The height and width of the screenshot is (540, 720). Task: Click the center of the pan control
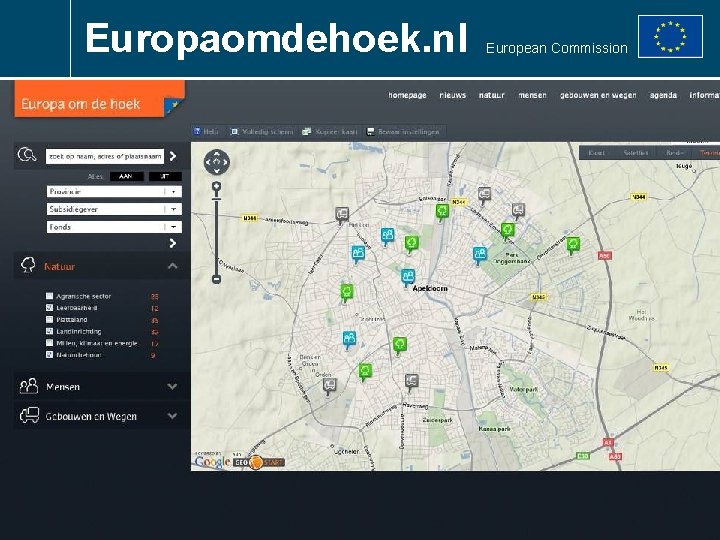pos(217,162)
